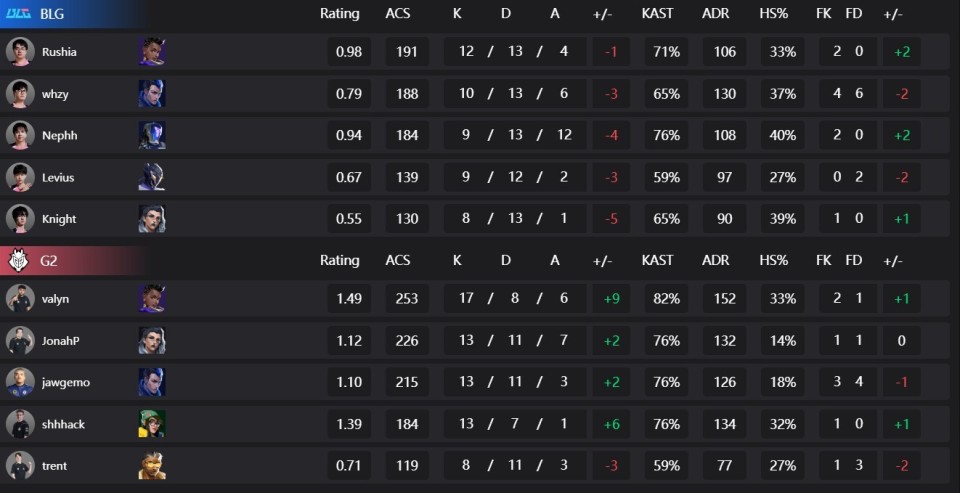960x493 pixels.
Task: Click trent's agent icon
Action: 152,465
